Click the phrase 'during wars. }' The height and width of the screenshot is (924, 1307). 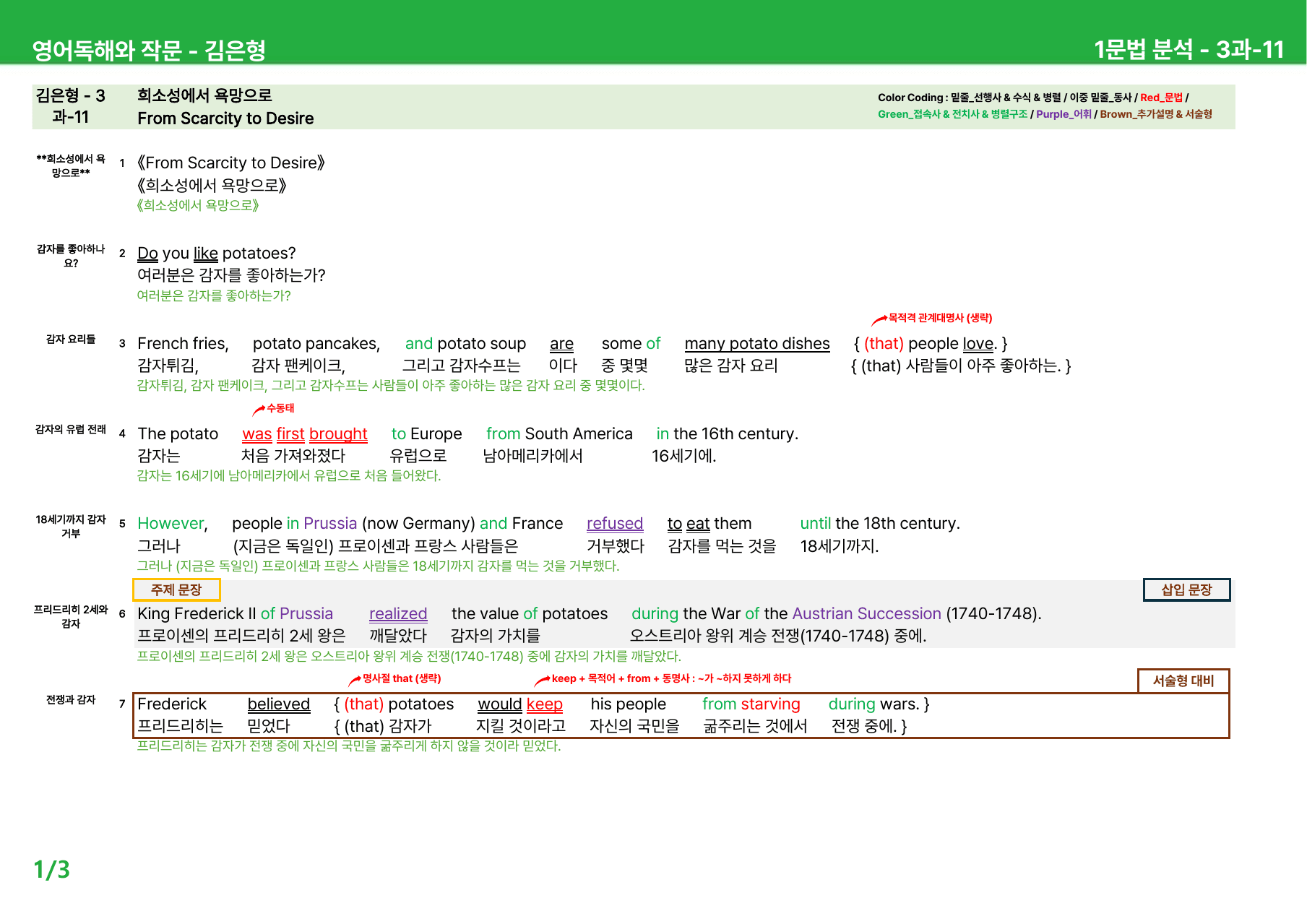(x=879, y=704)
